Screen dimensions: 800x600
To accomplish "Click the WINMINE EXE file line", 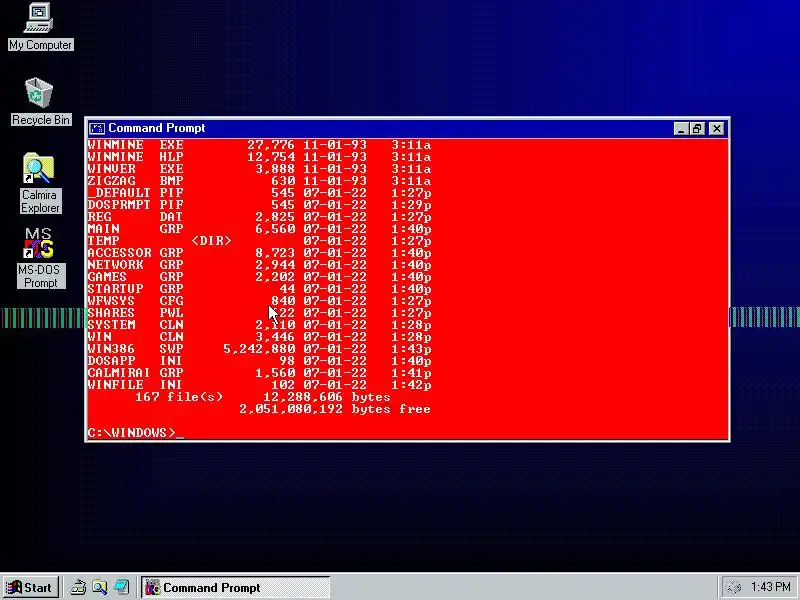I will click(259, 145).
